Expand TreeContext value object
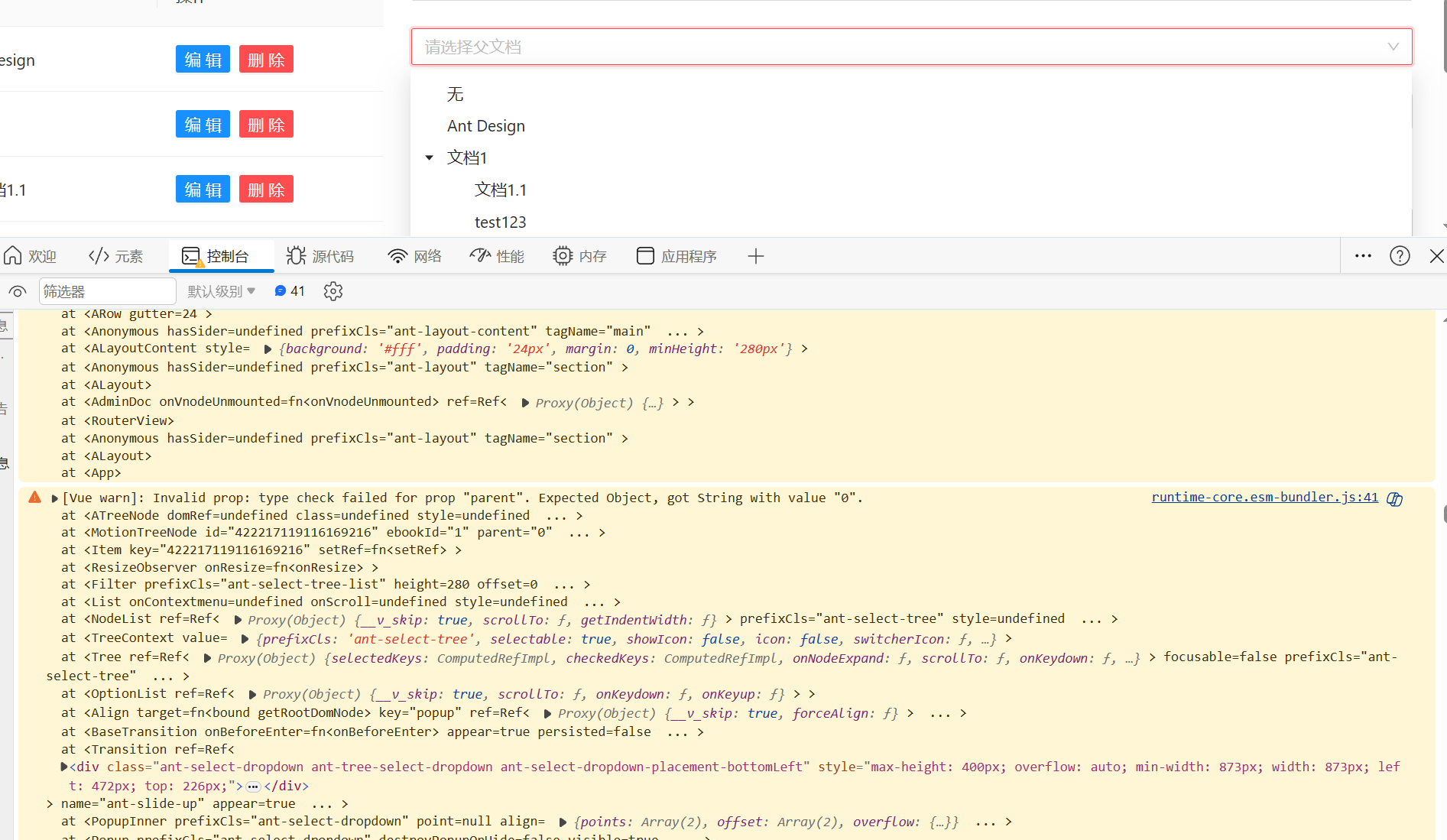Viewport: 1447px width, 840px height. pyautogui.click(x=245, y=639)
